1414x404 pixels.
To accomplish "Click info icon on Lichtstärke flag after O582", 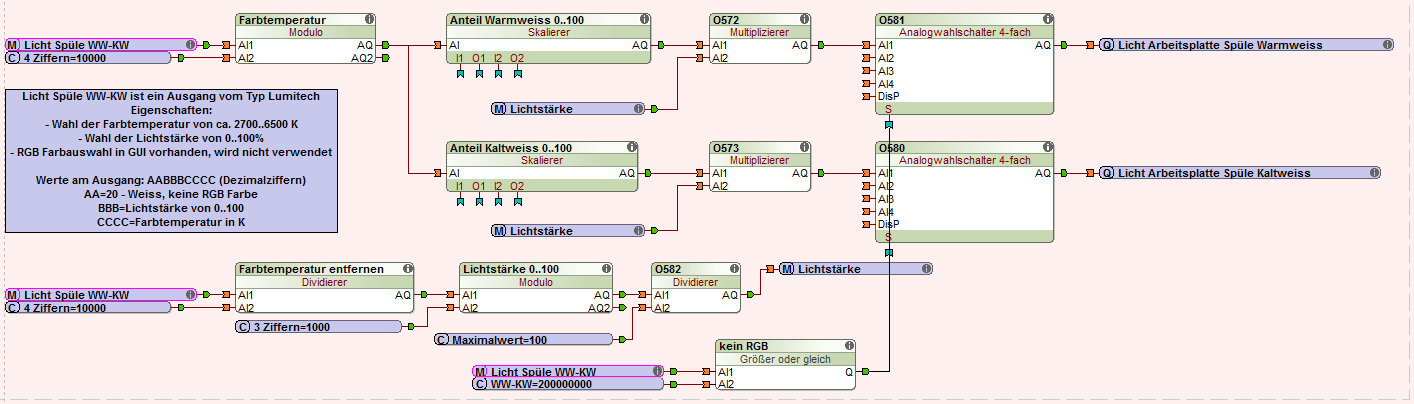I will pyautogui.click(x=925, y=269).
